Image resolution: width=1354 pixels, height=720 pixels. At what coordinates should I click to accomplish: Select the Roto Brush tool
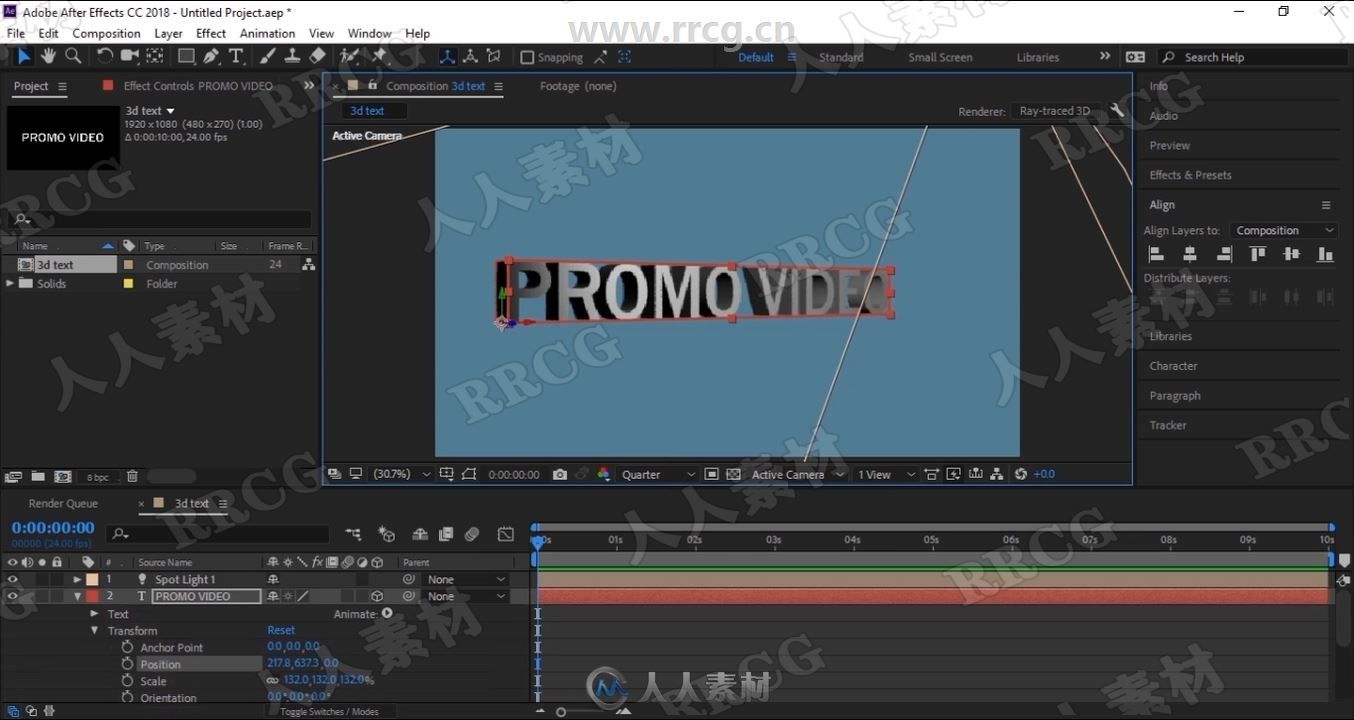click(349, 56)
